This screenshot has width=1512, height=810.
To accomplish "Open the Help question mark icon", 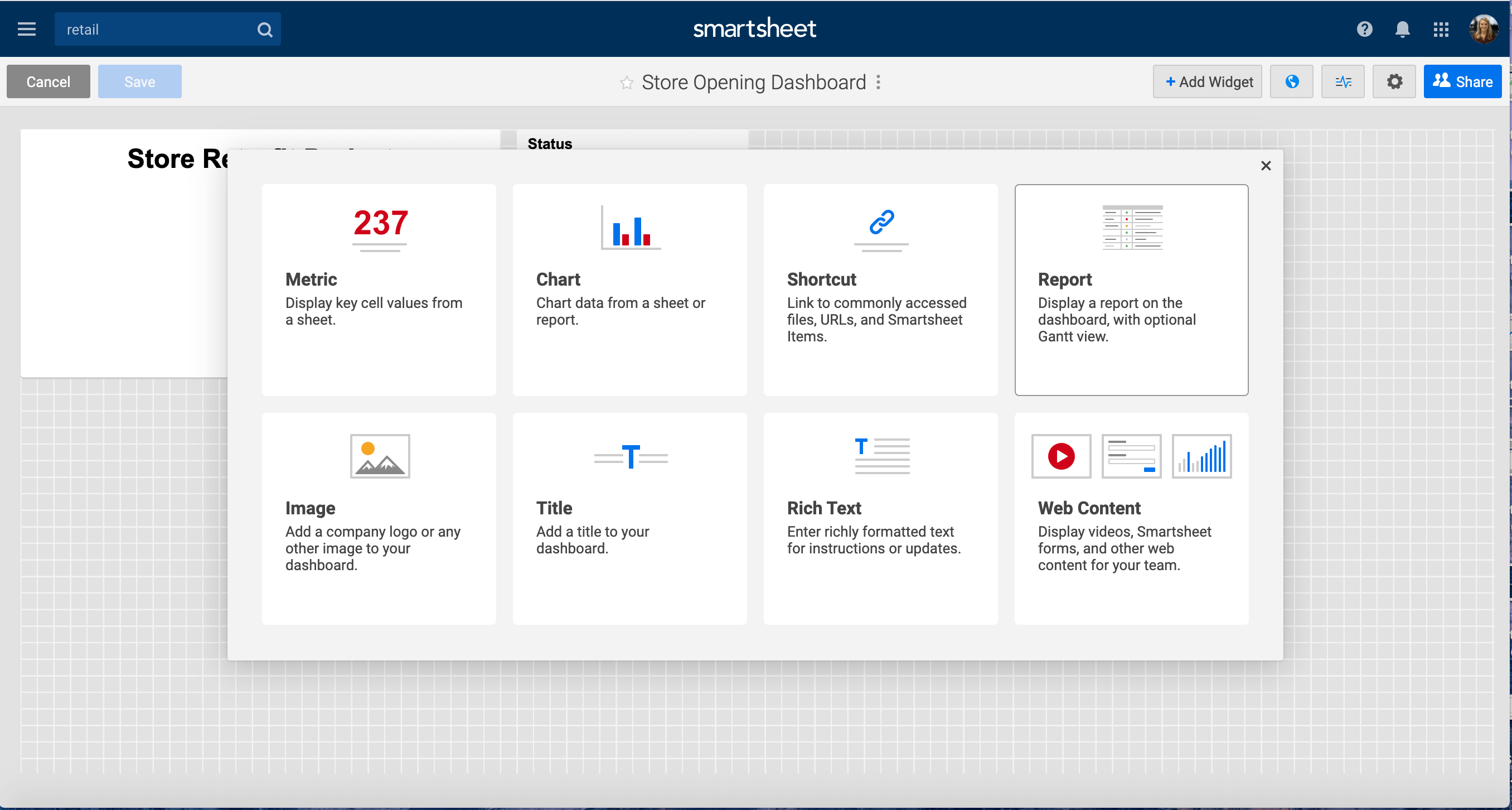I will pyautogui.click(x=1364, y=29).
